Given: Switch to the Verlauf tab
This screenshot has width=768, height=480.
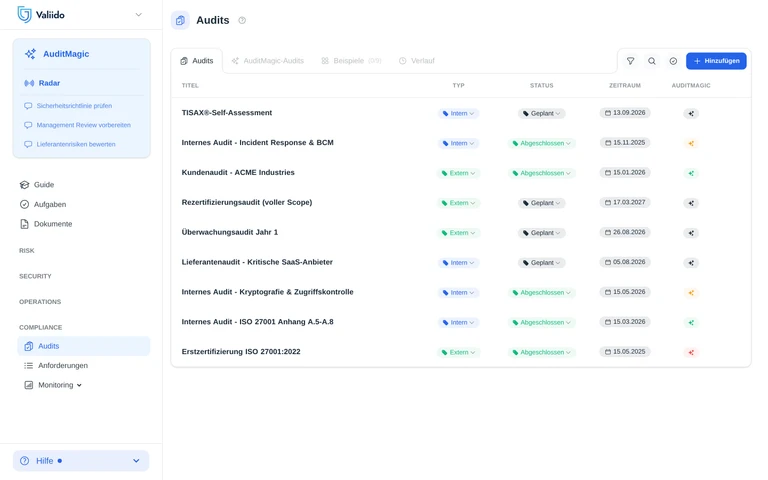Looking at the screenshot, I should [417, 61].
